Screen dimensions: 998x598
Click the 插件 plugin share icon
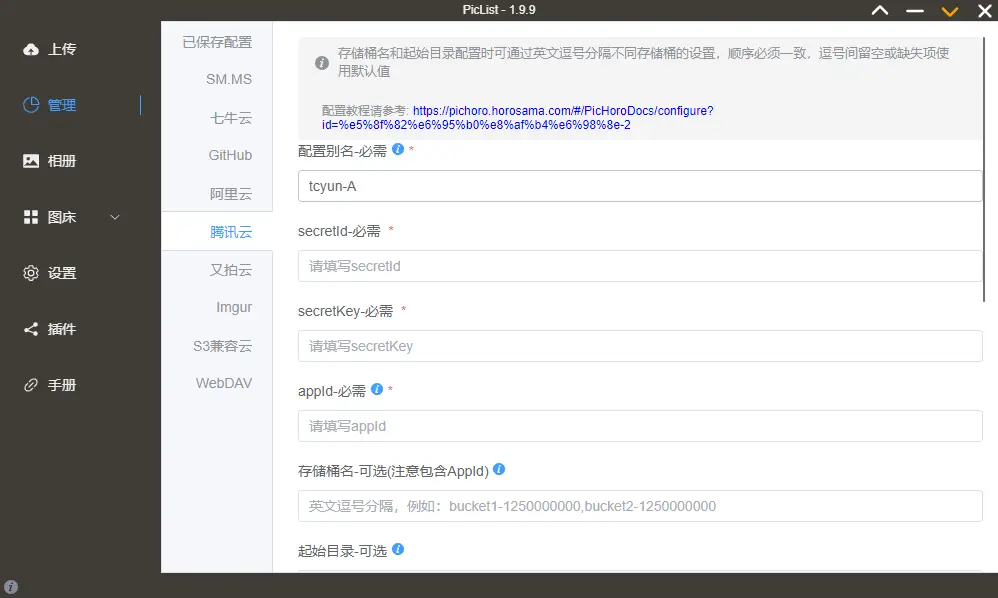(x=31, y=329)
